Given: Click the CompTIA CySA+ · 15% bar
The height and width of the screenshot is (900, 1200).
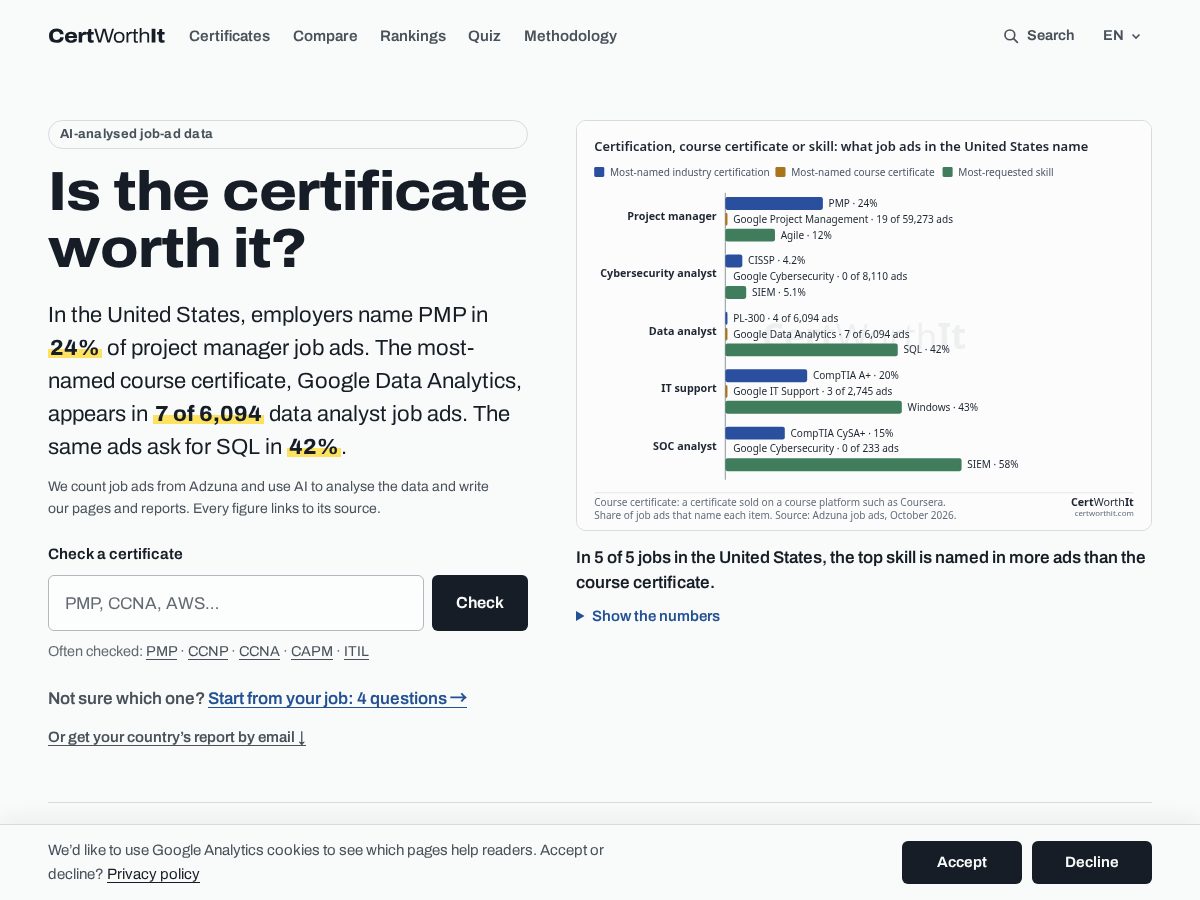Looking at the screenshot, I should [755, 433].
